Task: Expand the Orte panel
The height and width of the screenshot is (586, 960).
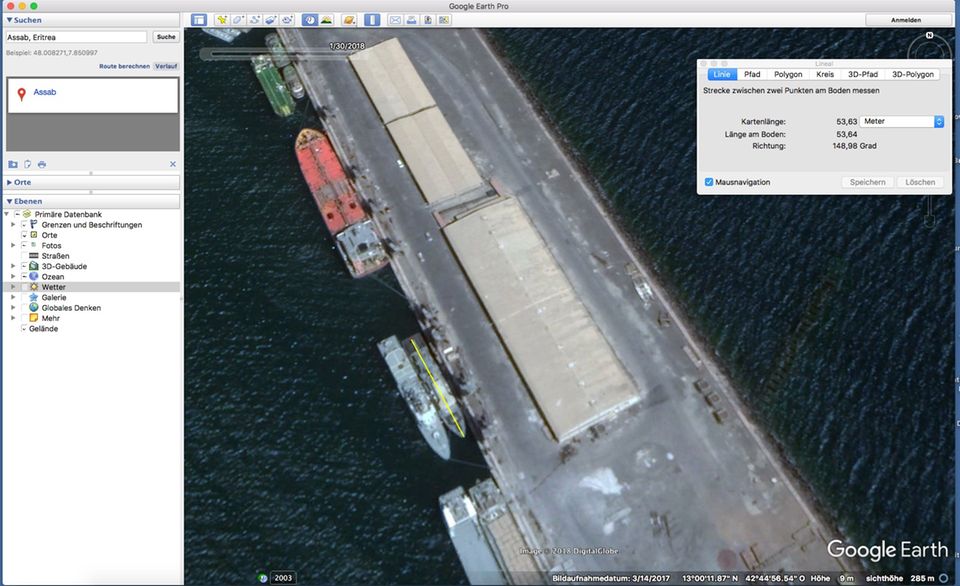Action: [10, 182]
